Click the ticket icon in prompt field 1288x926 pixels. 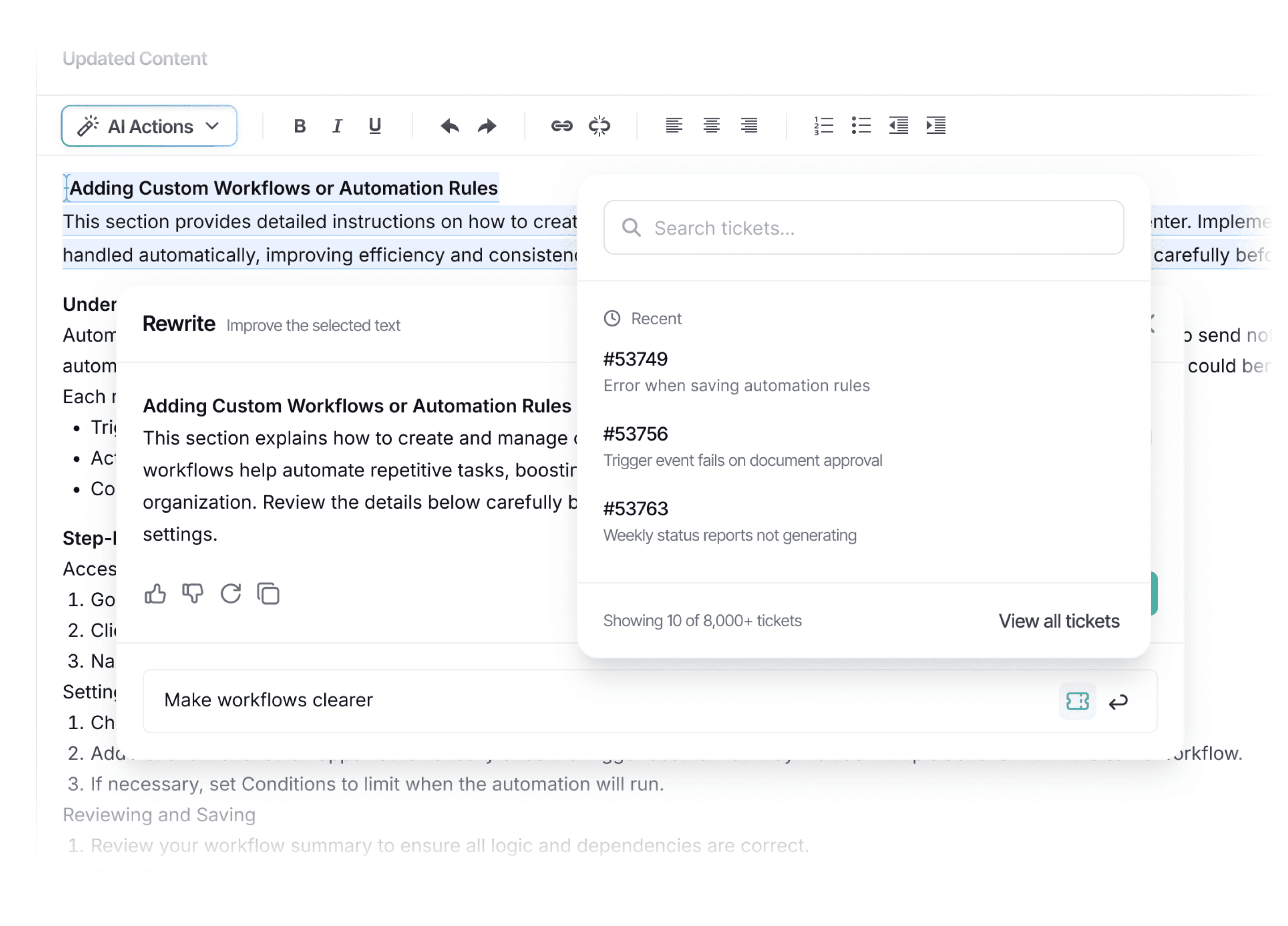tap(1077, 701)
